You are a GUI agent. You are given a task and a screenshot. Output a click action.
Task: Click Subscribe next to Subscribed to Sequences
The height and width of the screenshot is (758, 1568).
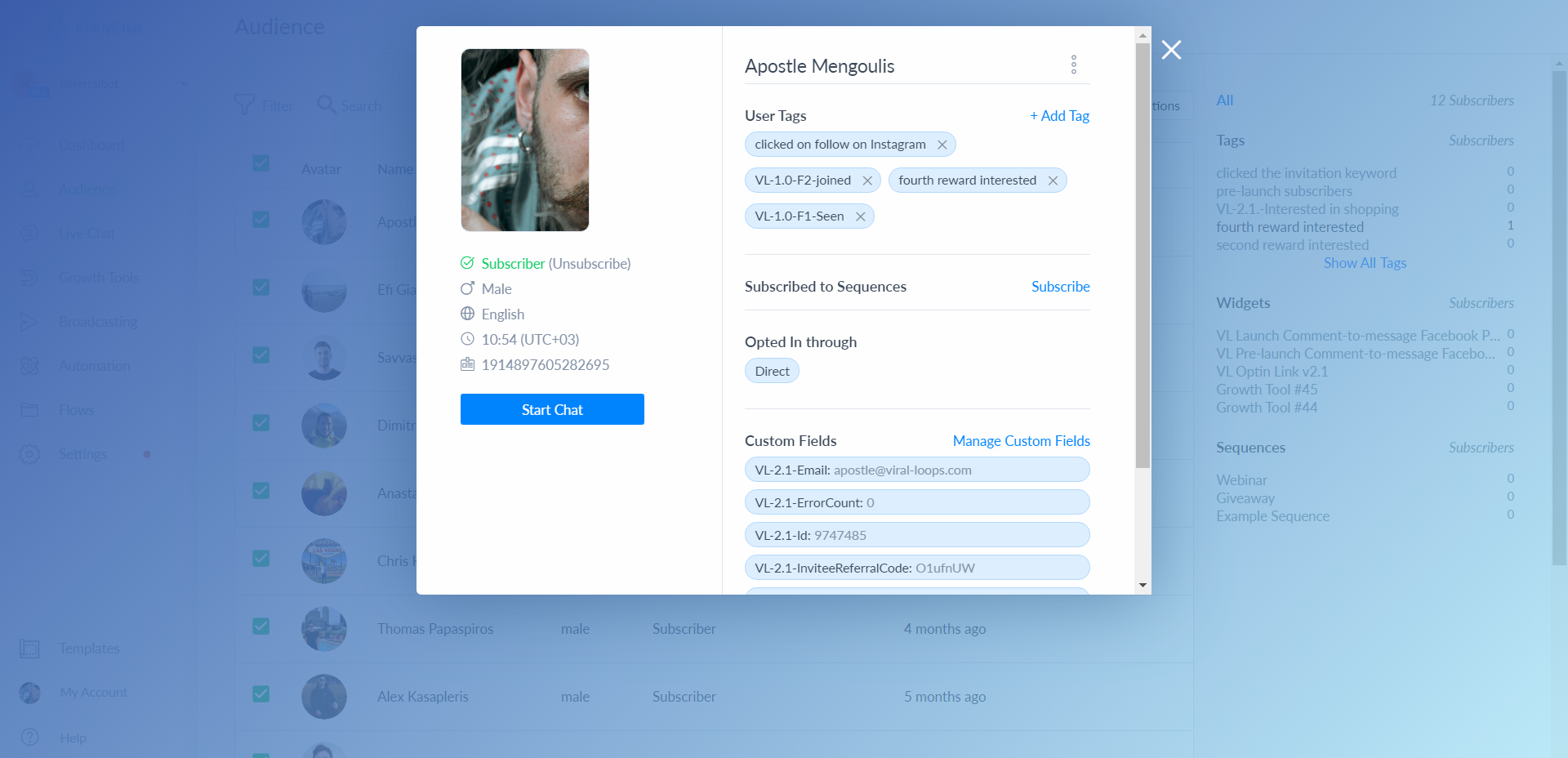[x=1060, y=287]
